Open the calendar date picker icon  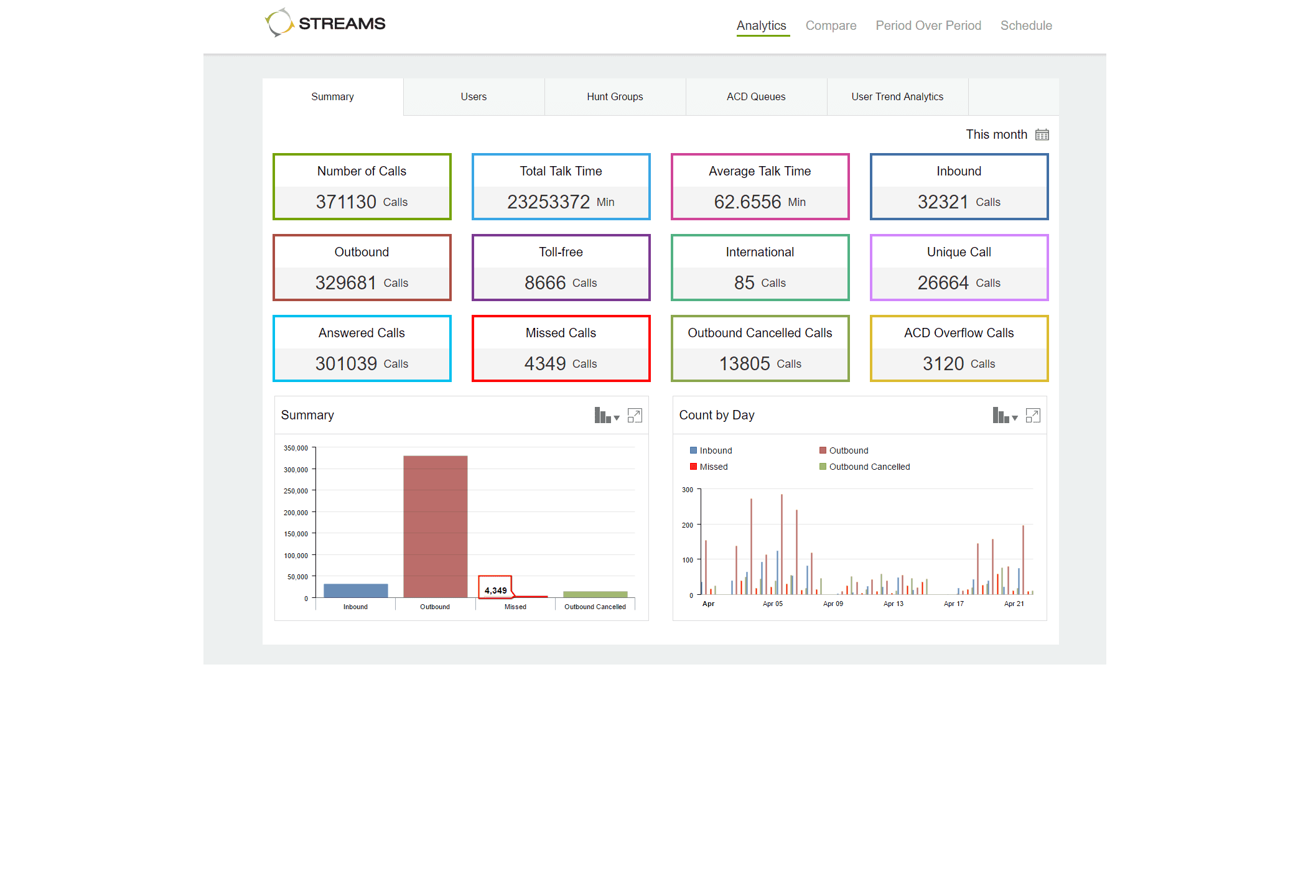point(1042,134)
